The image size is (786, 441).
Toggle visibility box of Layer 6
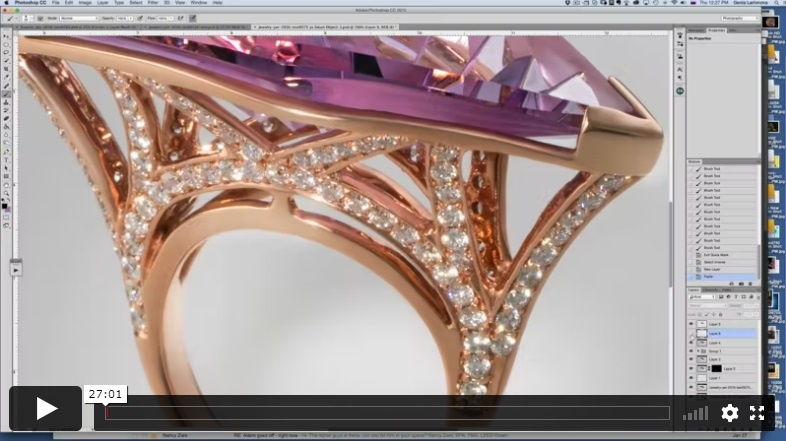click(691, 333)
